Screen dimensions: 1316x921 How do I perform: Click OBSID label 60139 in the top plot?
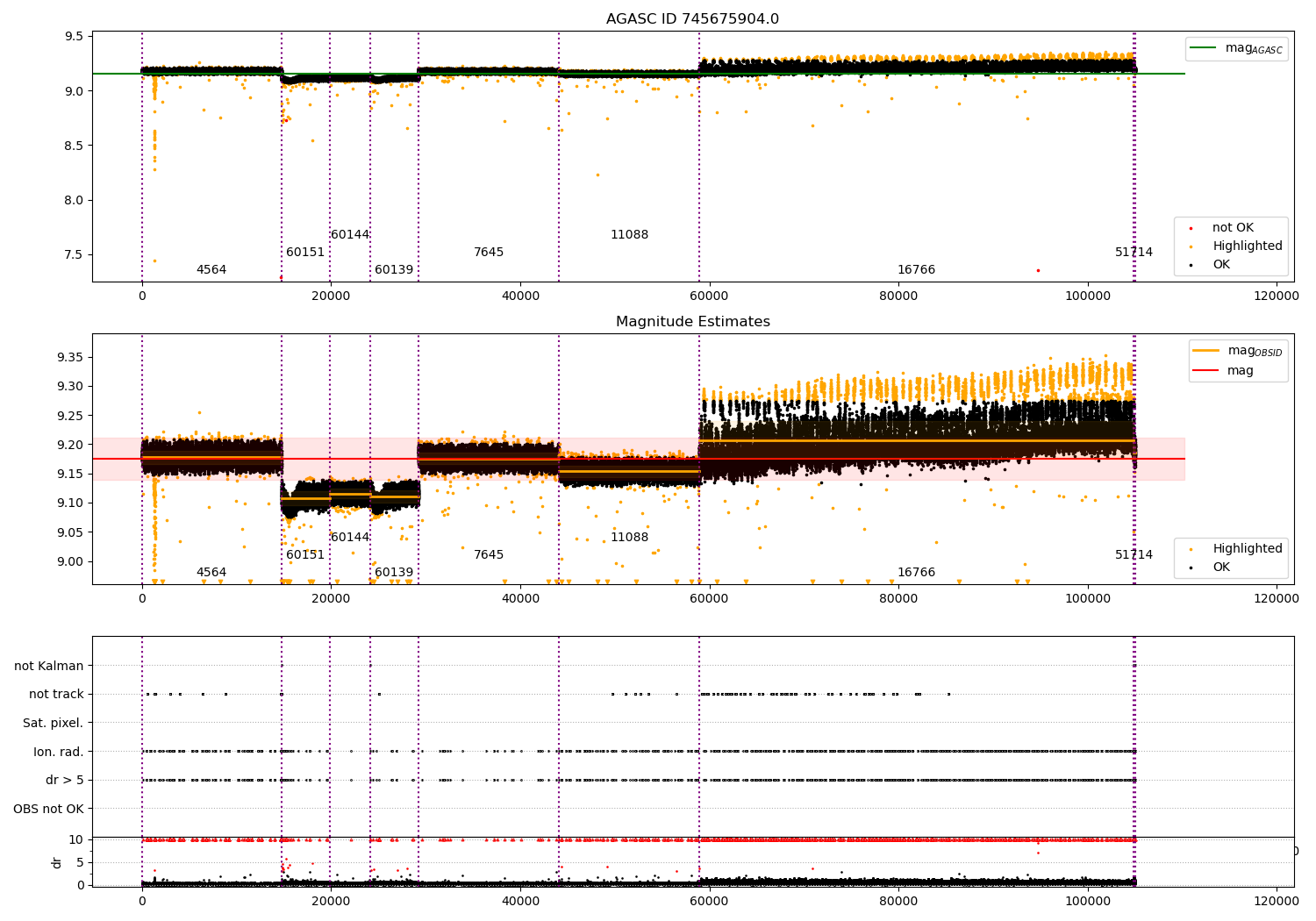[x=394, y=270]
